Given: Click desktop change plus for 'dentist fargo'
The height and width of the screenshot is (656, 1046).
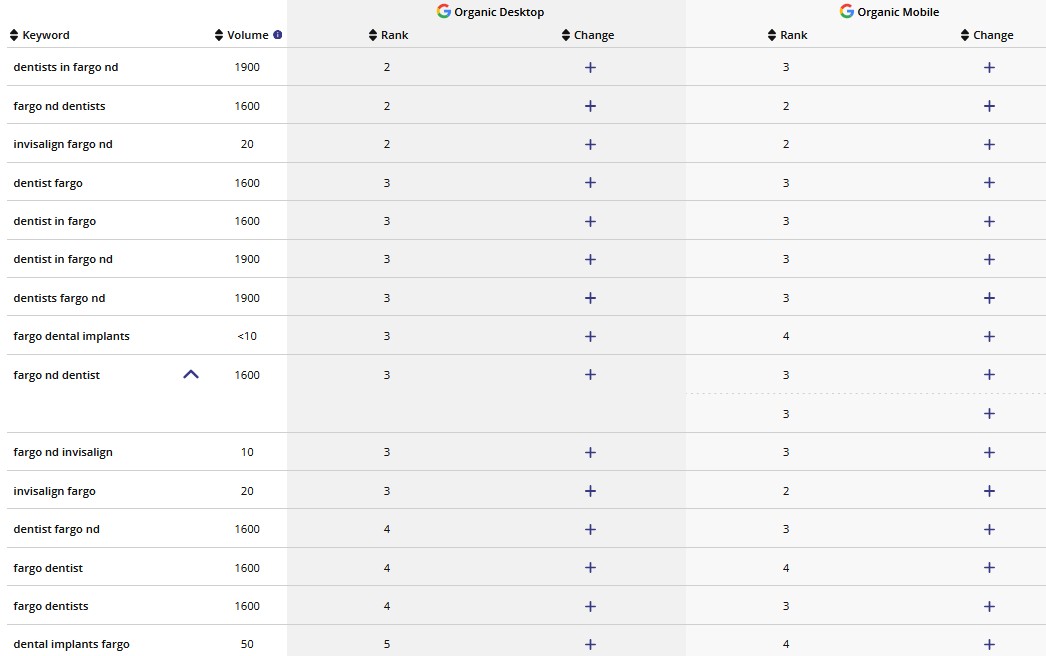Looking at the screenshot, I should coord(590,183).
